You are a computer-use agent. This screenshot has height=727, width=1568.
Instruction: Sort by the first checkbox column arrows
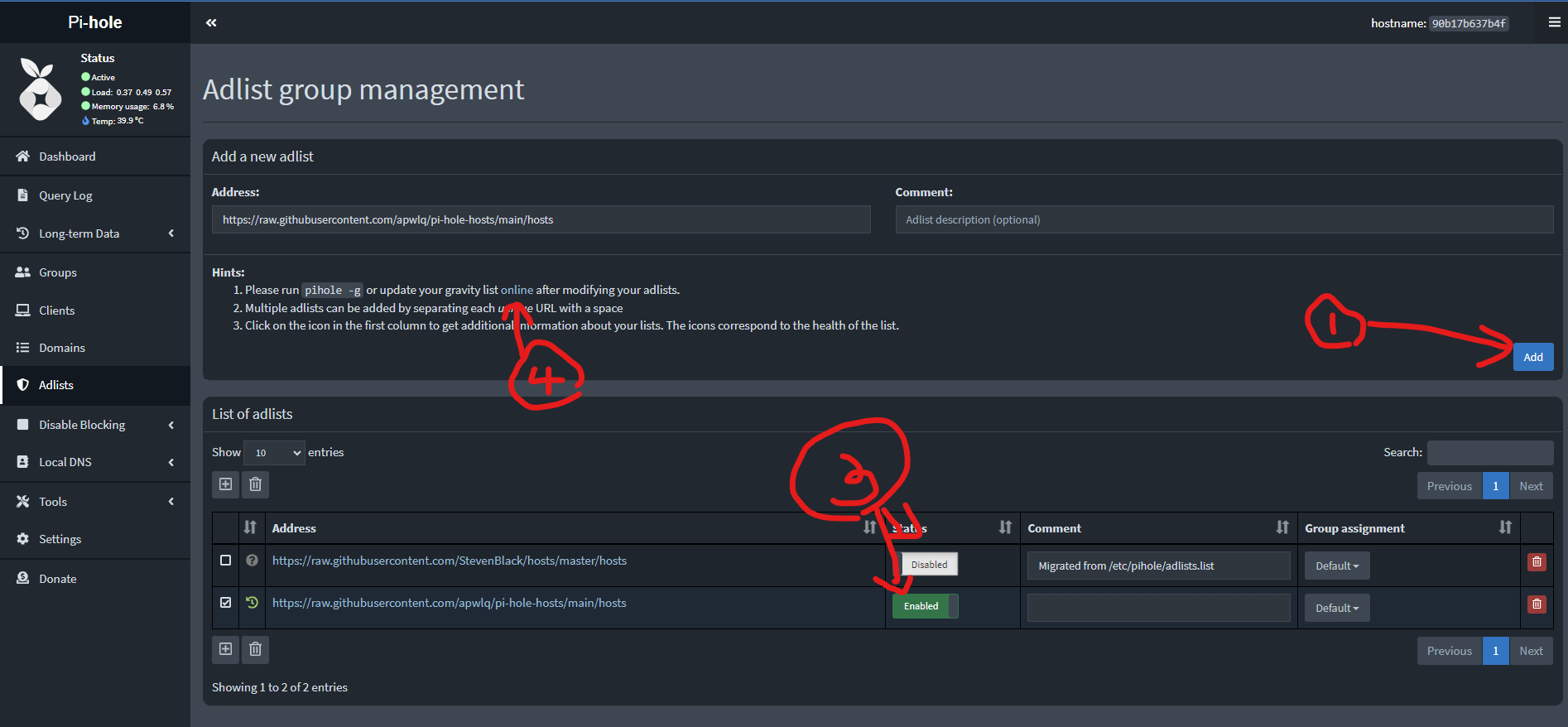pyautogui.click(x=250, y=527)
